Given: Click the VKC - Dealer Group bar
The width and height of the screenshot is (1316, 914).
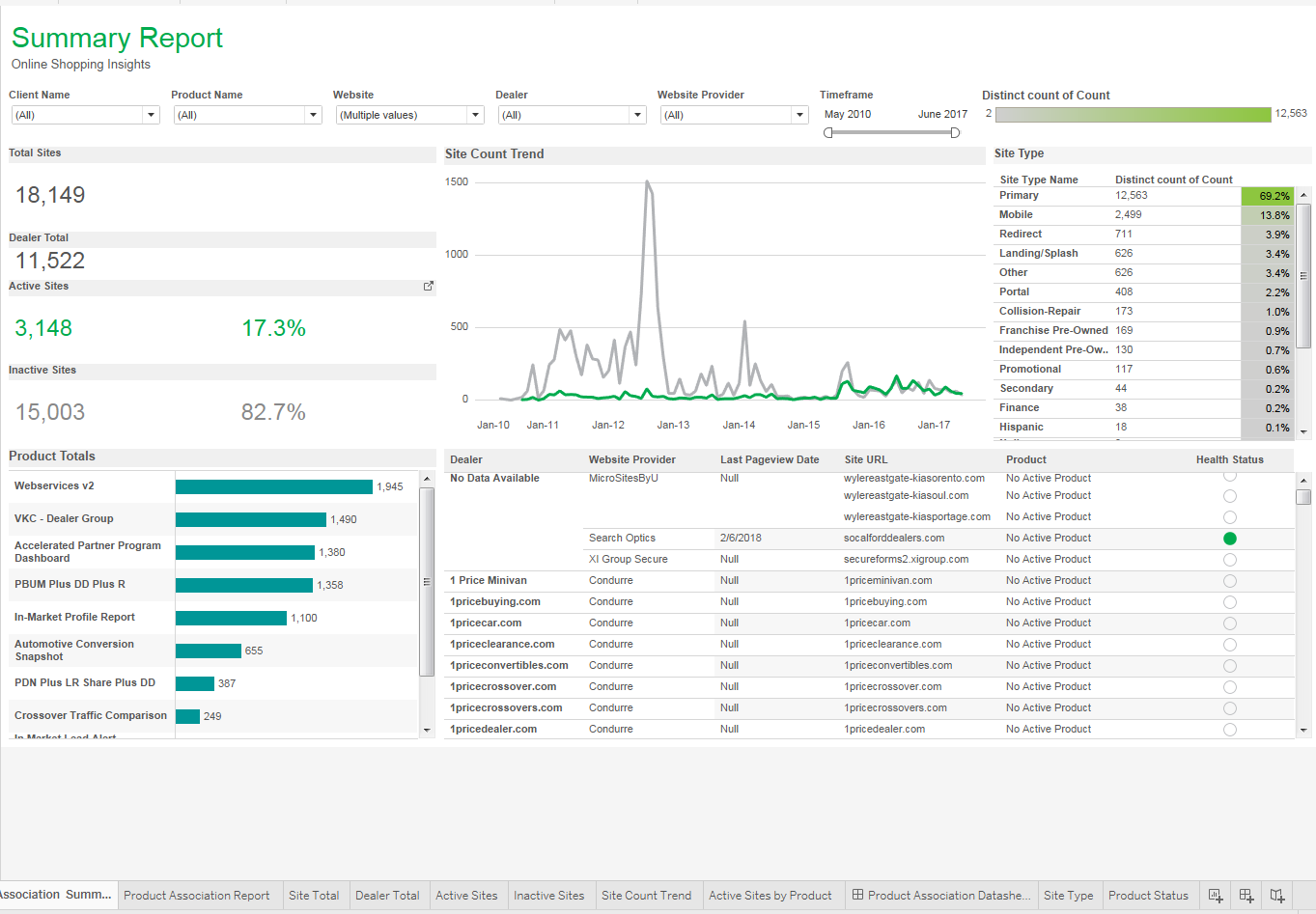Looking at the screenshot, I should 251,519.
